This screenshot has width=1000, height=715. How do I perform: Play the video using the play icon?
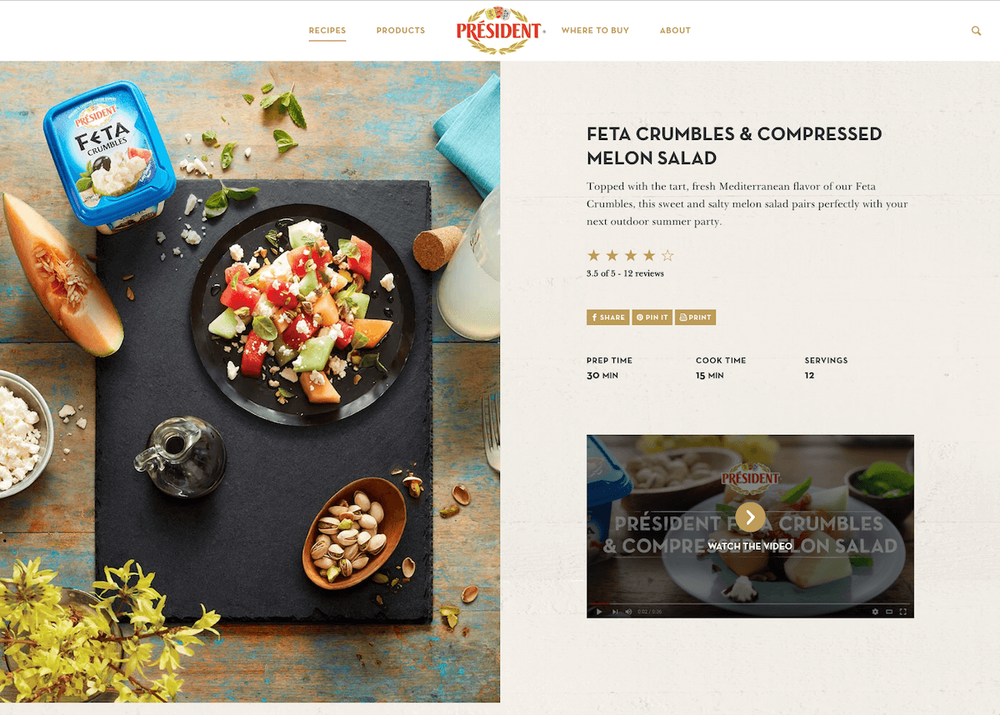[x=599, y=612]
